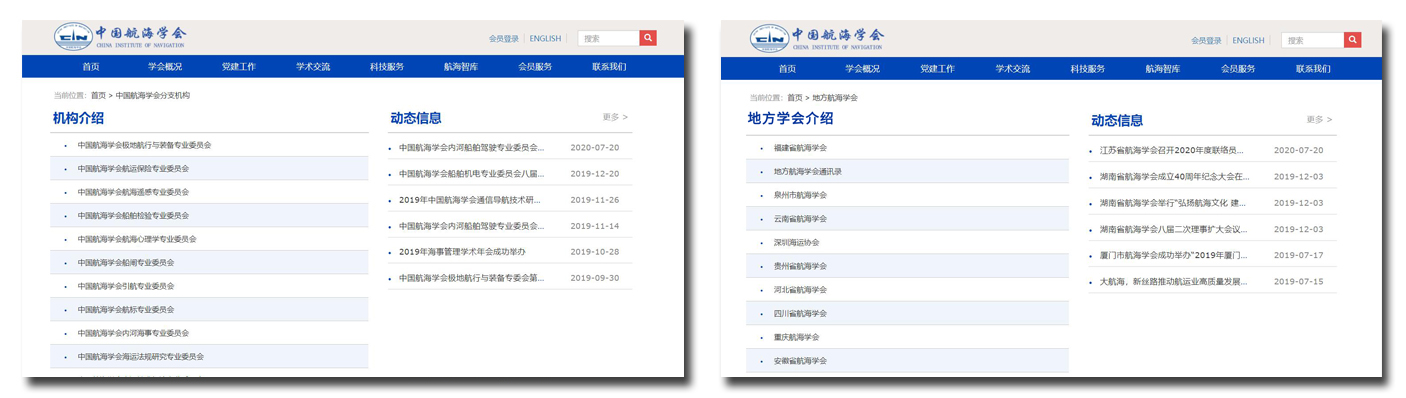Open 学会概况 in the left page navigation bar
Viewport: 1406px width, 398px height.
coord(165,67)
